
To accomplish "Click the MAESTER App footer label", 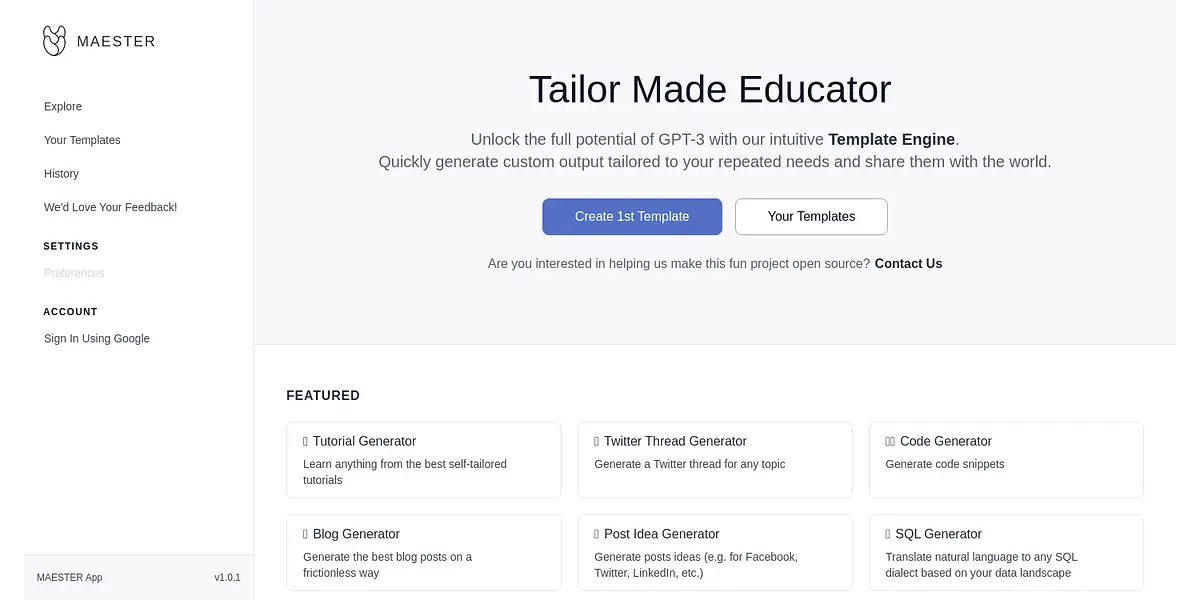I will [x=69, y=578].
